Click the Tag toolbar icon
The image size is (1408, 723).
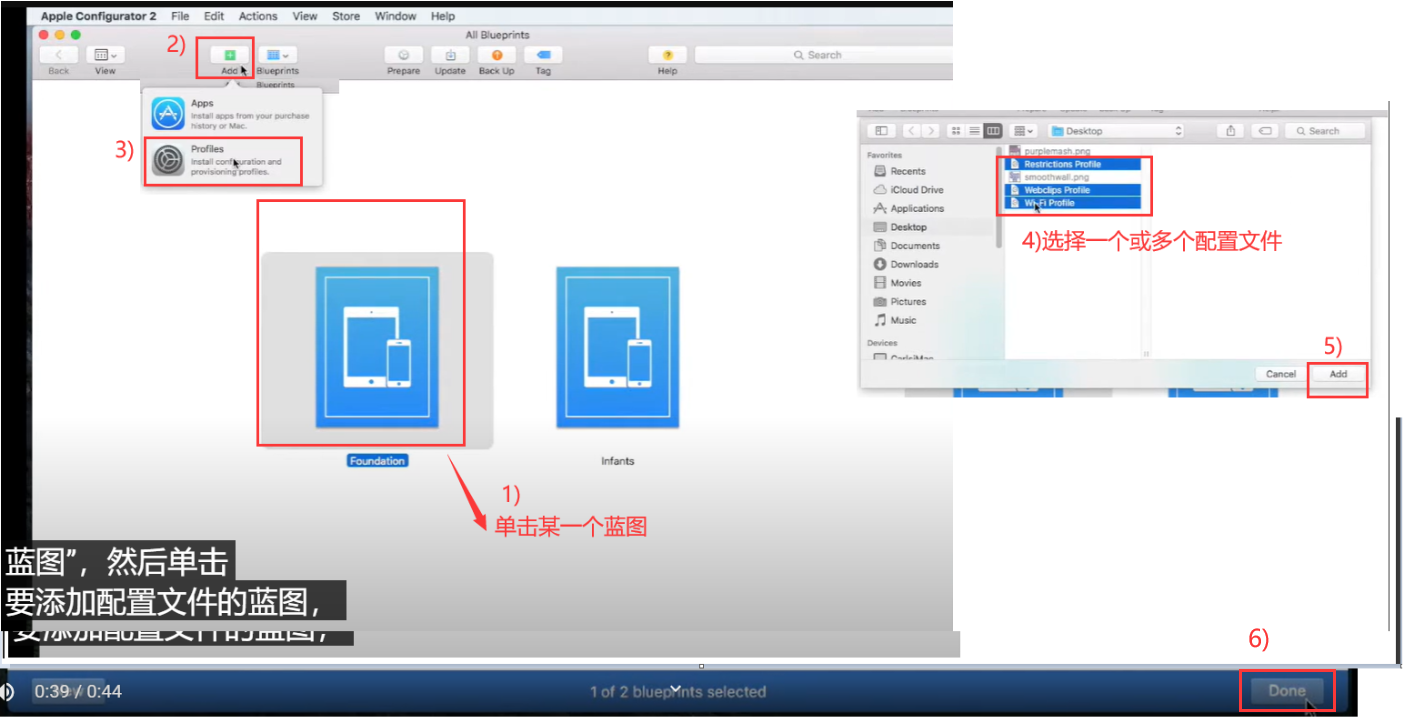coord(543,55)
